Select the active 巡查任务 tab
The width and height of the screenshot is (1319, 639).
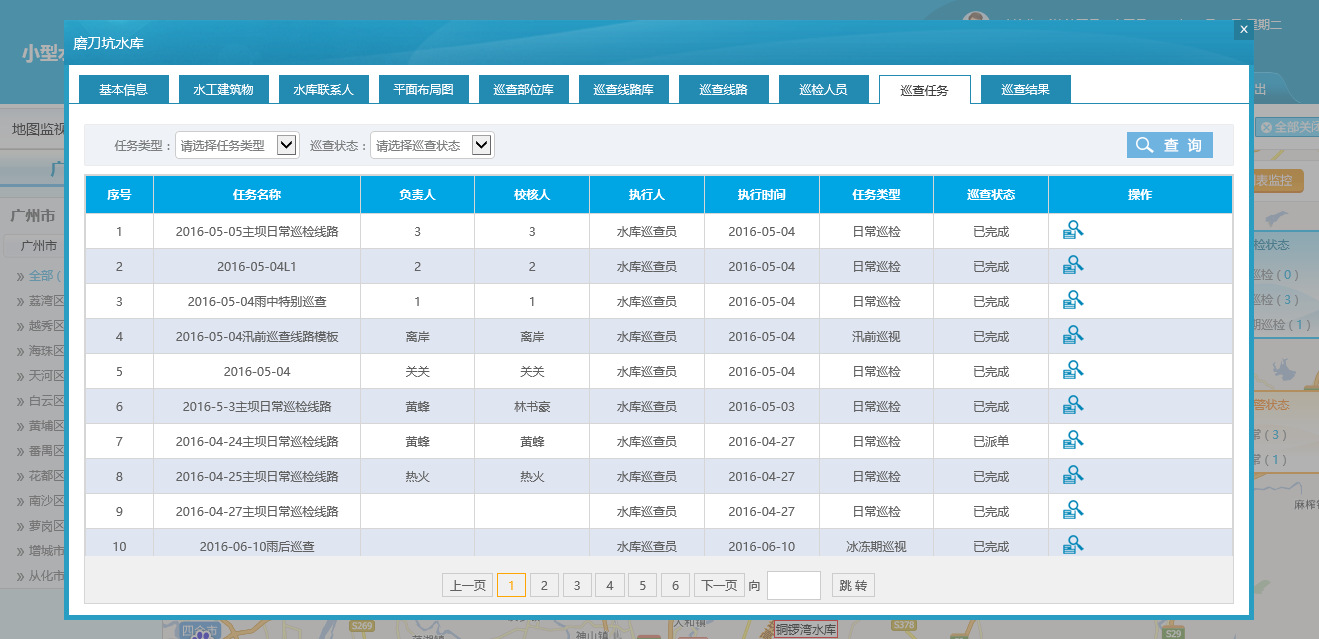point(924,90)
